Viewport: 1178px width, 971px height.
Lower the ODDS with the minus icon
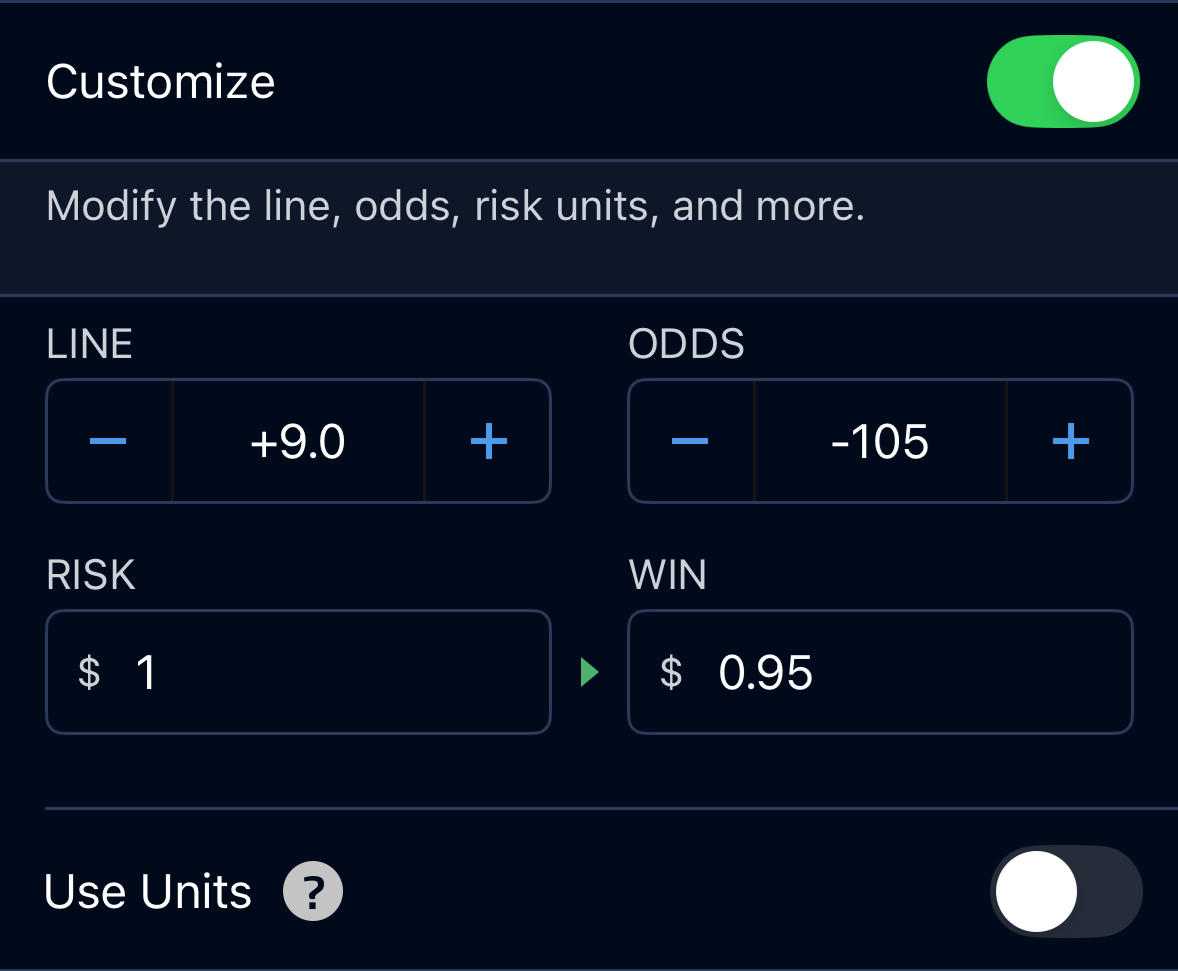[690, 441]
